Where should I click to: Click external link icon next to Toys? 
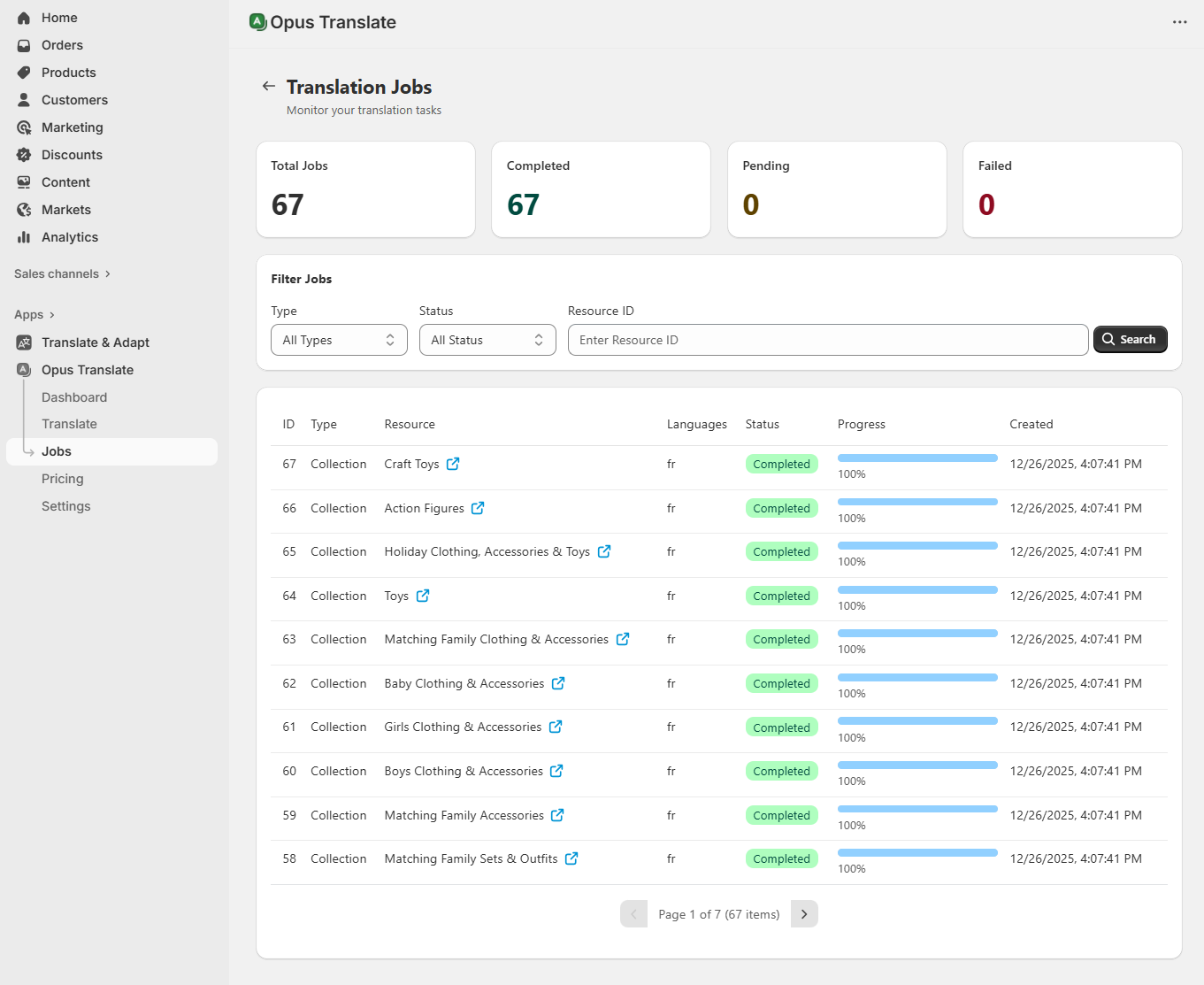click(423, 596)
